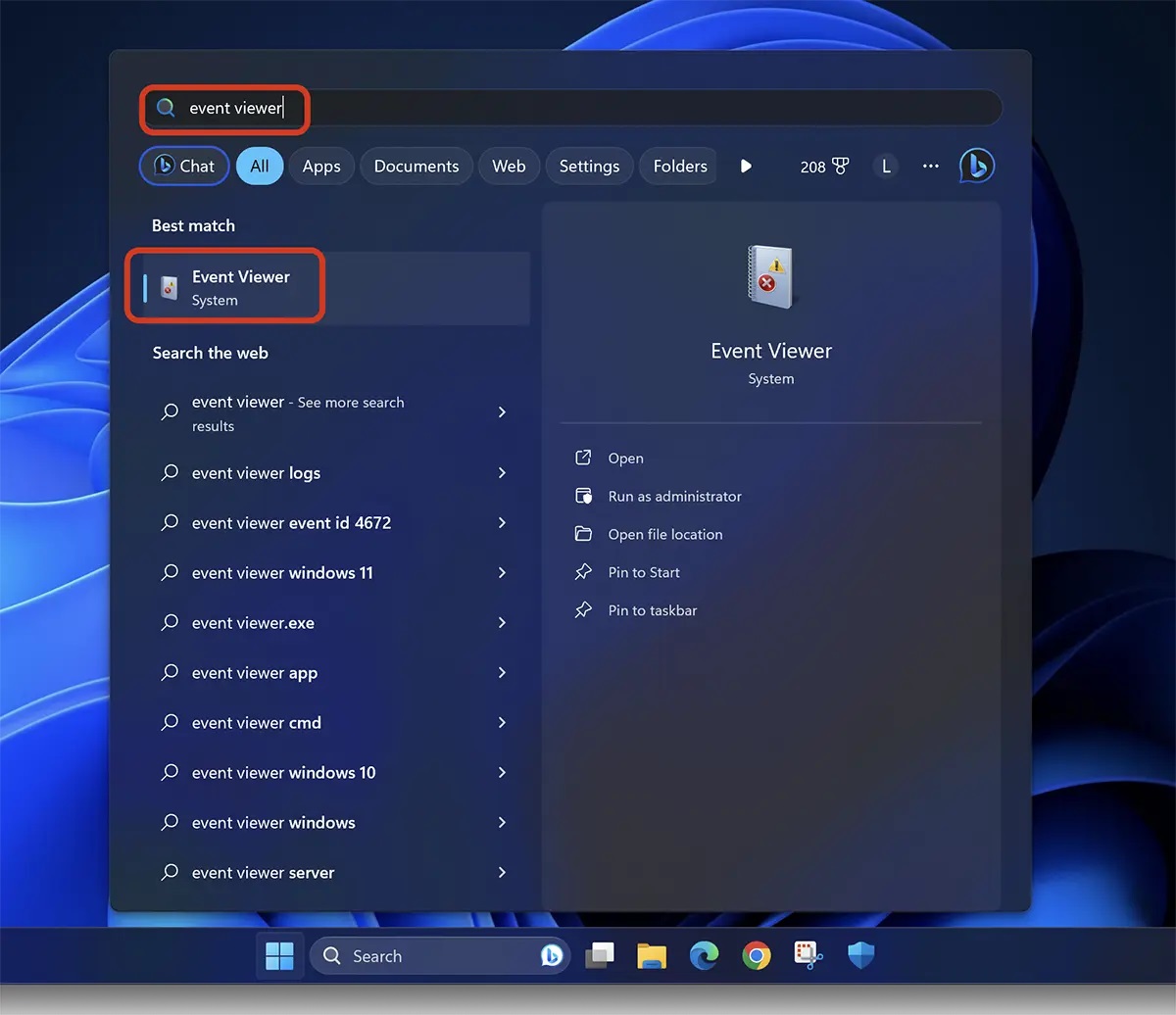Click the Run as administrator shield icon
Viewport: 1176px width, 1015px height.
pyautogui.click(x=583, y=496)
